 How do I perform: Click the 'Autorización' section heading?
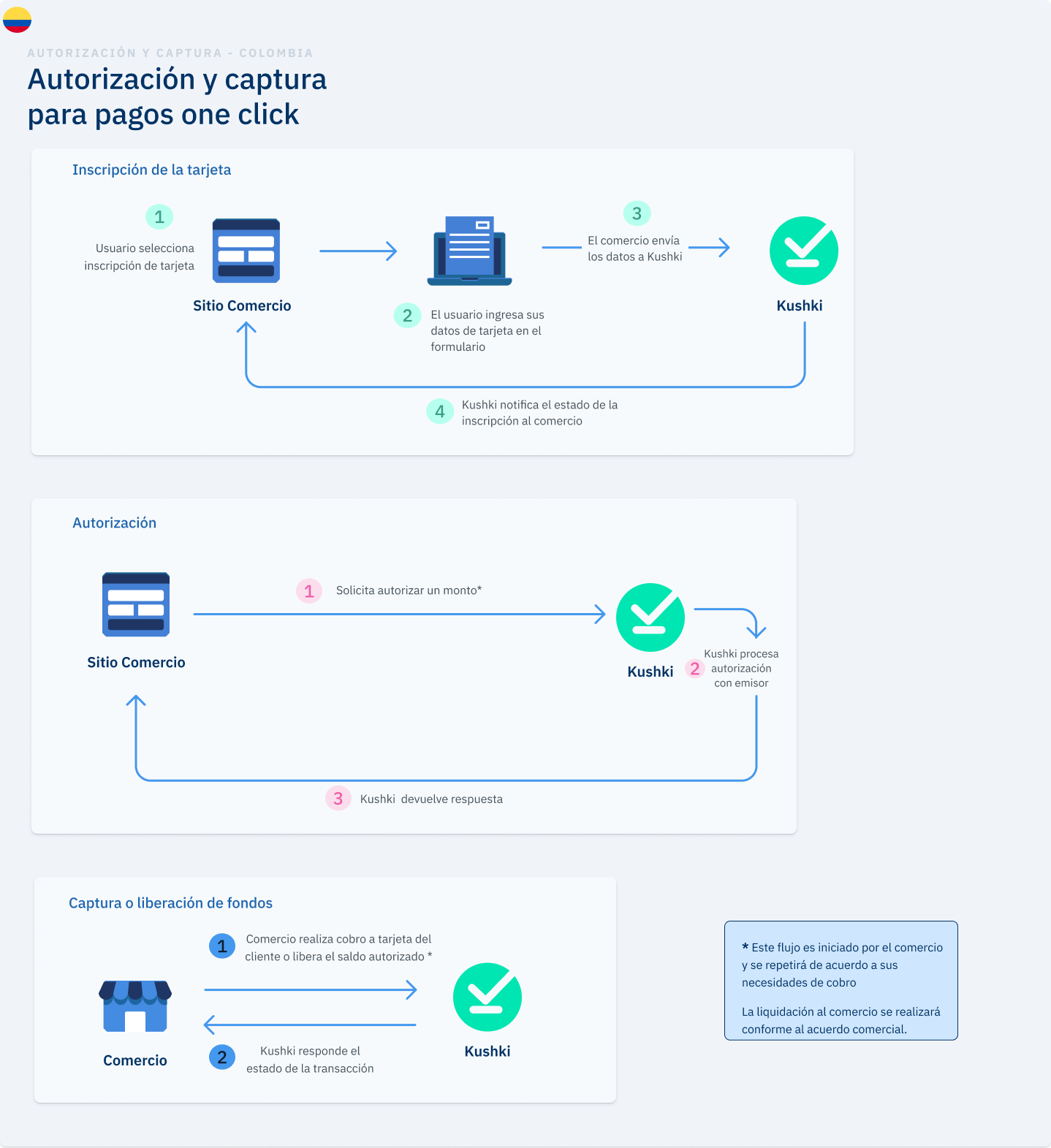pyautogui.click(x=114, y=522)
